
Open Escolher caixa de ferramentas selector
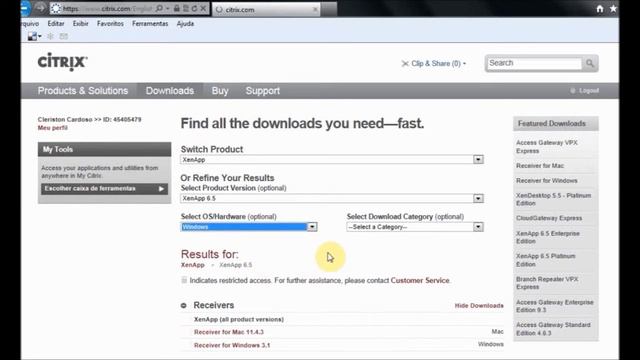(104, 189)
